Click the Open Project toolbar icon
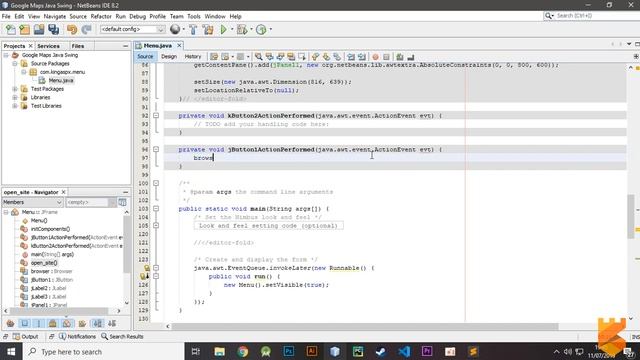Screen dimensions: 640x360 point(39,29)
